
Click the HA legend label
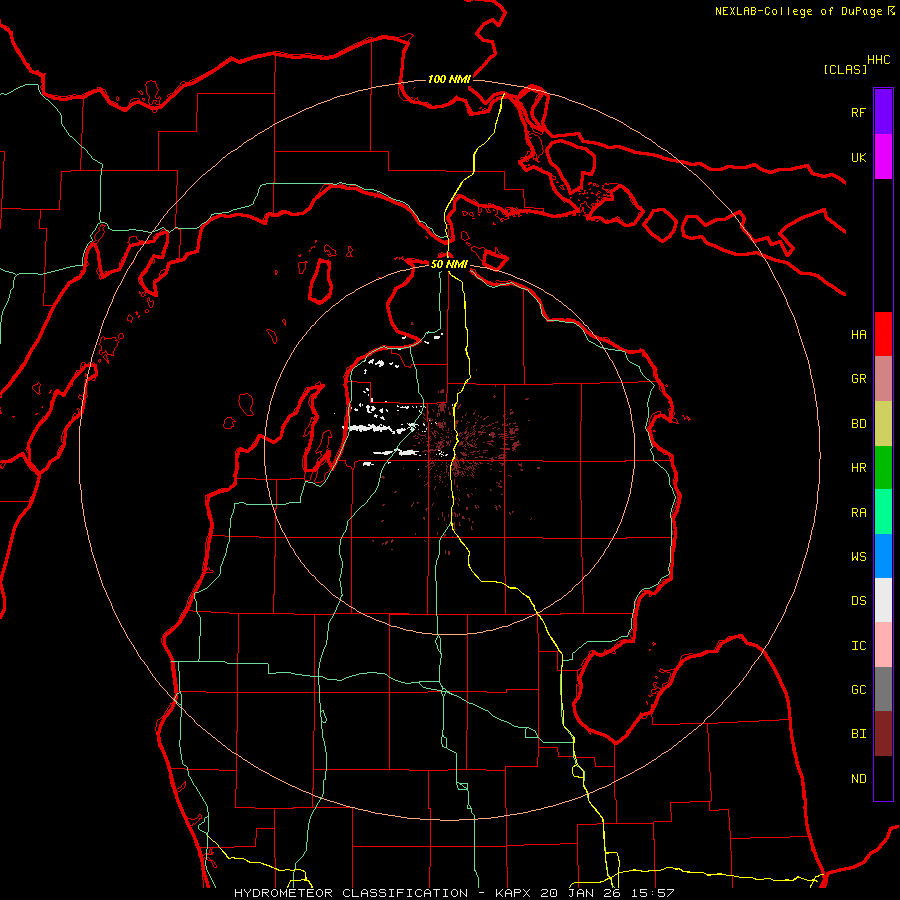[858, 335]
